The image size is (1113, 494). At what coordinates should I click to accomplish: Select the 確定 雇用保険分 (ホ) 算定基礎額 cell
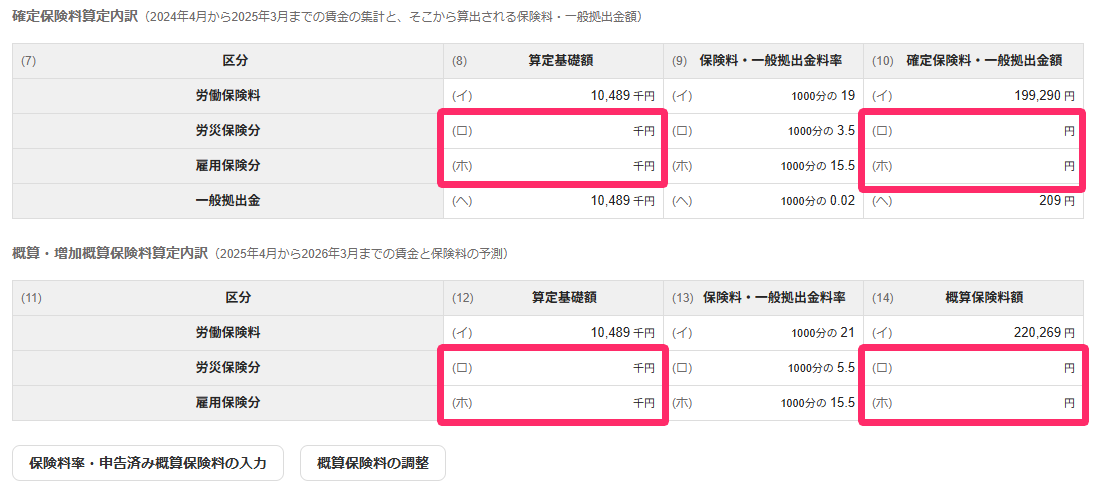coord(554,166)
